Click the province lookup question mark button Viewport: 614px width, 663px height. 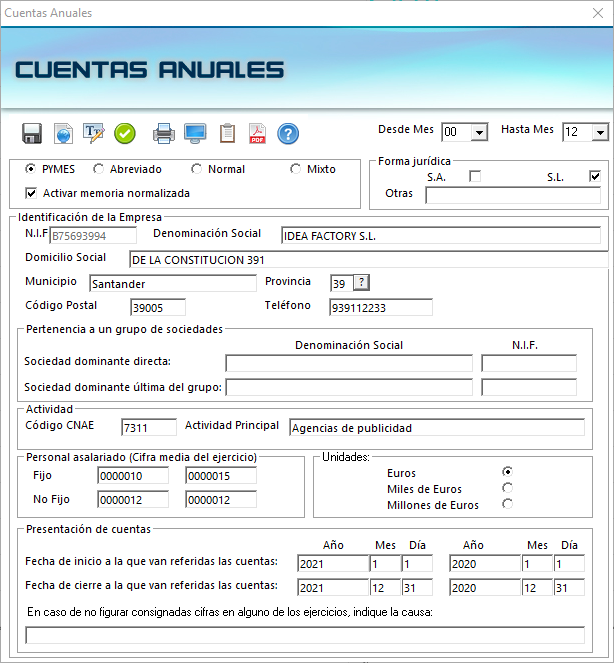point(362,282)
